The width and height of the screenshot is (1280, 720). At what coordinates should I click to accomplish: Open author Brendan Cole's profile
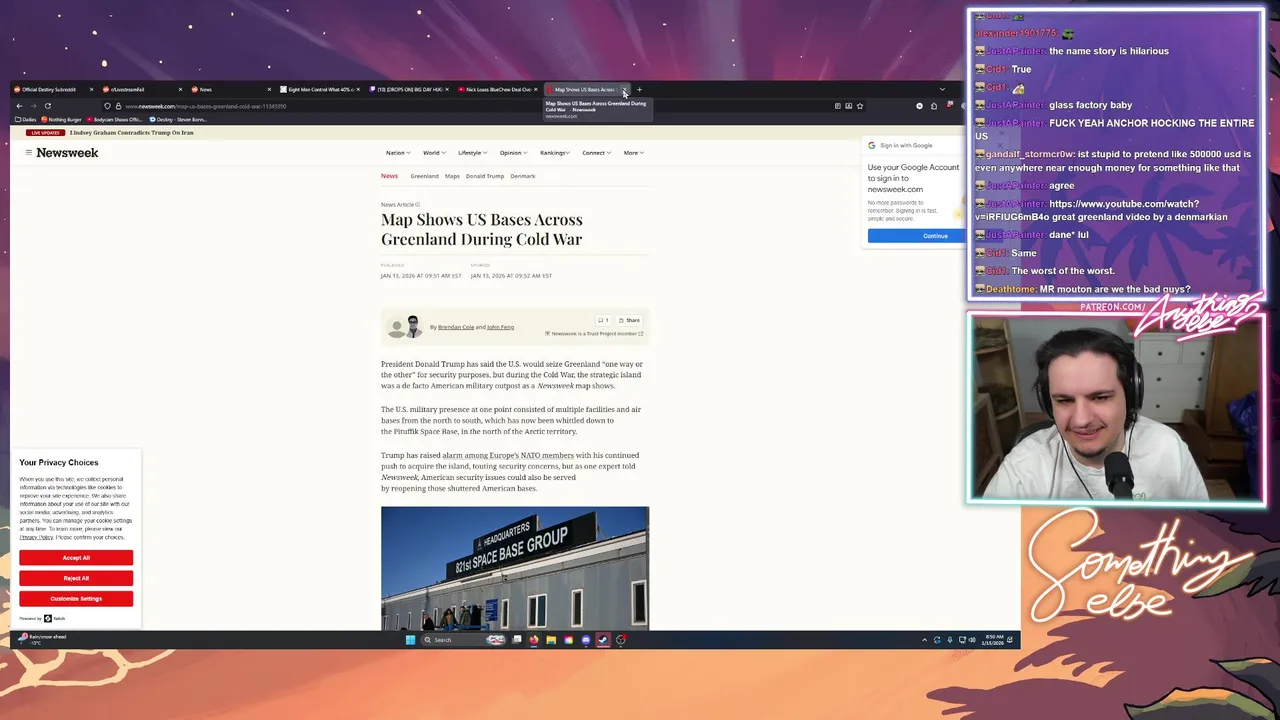click(x=456, y=327)
